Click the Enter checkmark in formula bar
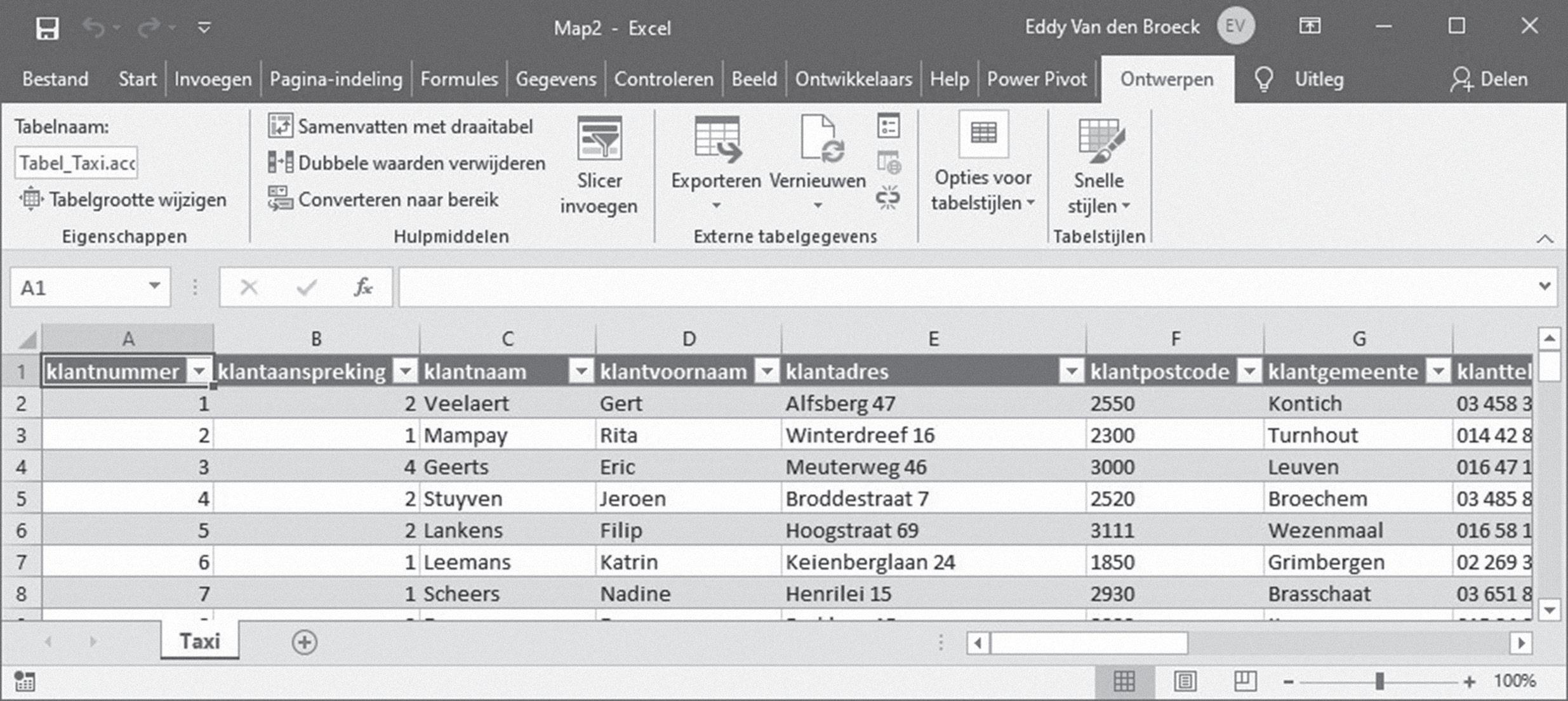This screenshot has height=701, width=1568. click(307, 287)
